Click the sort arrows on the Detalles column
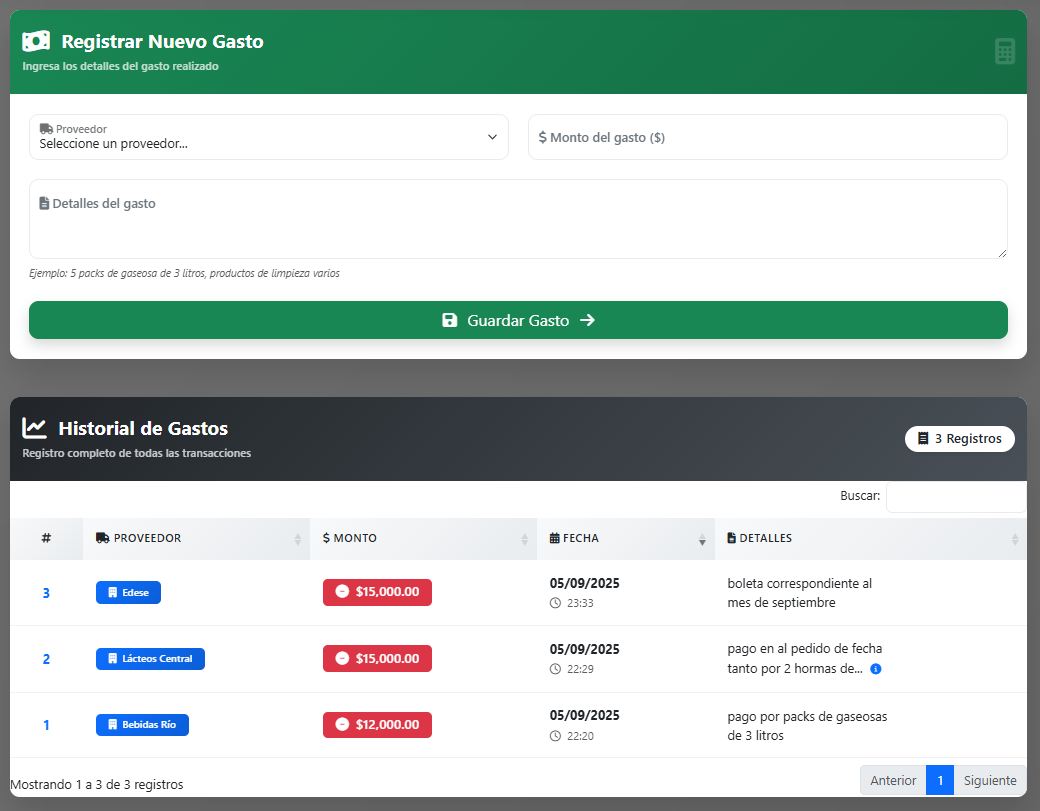Screen dimensions: 1040x811 [1014, 539]
